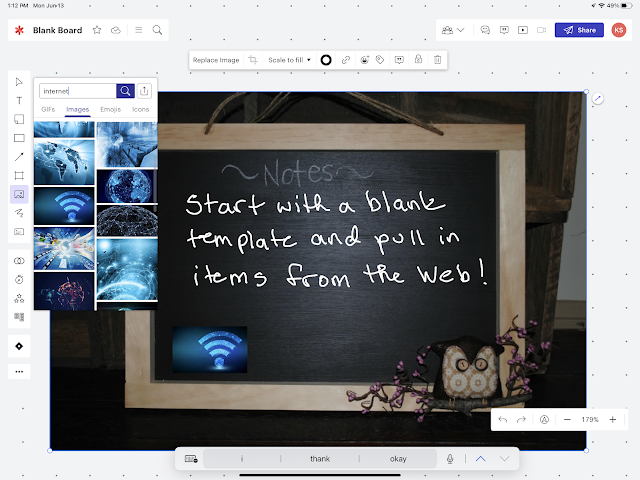Choose the "okay" keyboard suggestion

[398, 459]
